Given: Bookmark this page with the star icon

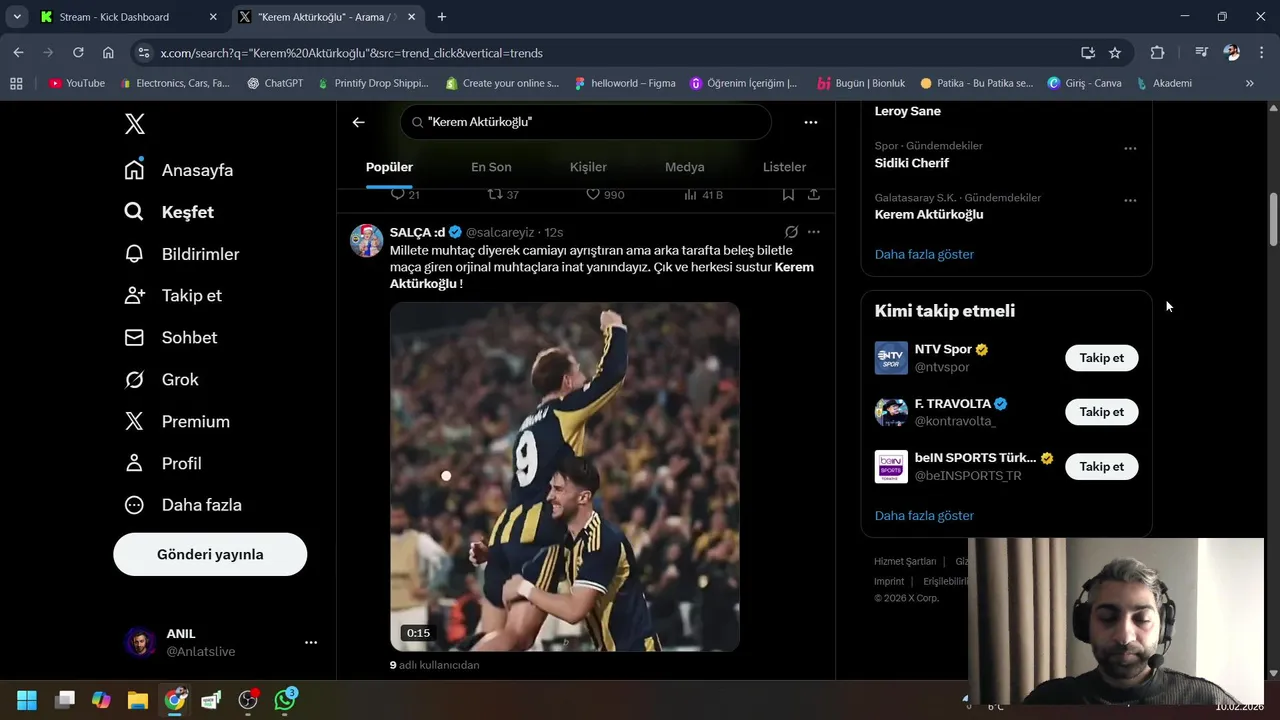Looking at the screenshot, I should [1115, 53].
